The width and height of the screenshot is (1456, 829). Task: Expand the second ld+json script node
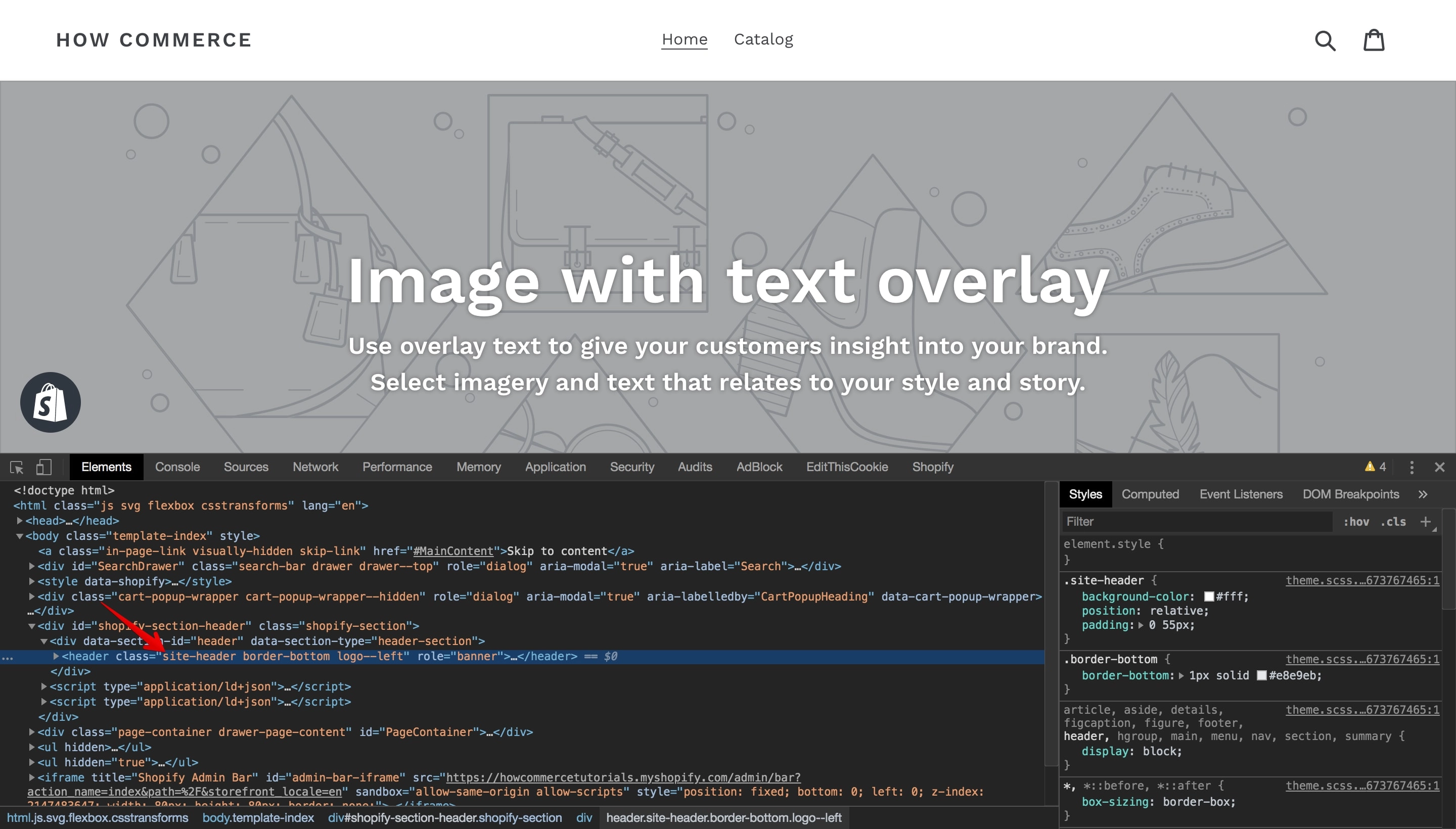44,702
